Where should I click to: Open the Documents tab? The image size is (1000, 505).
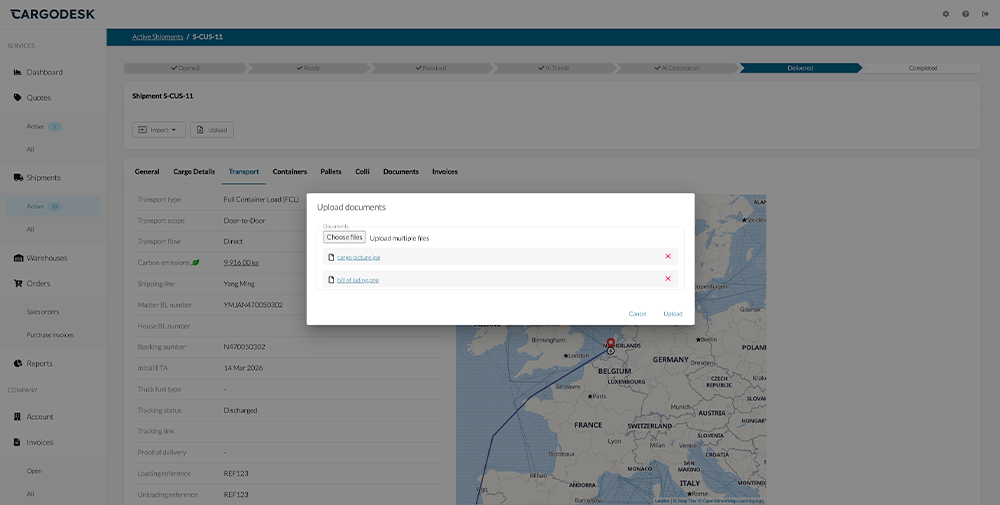[x=401, y=172]
